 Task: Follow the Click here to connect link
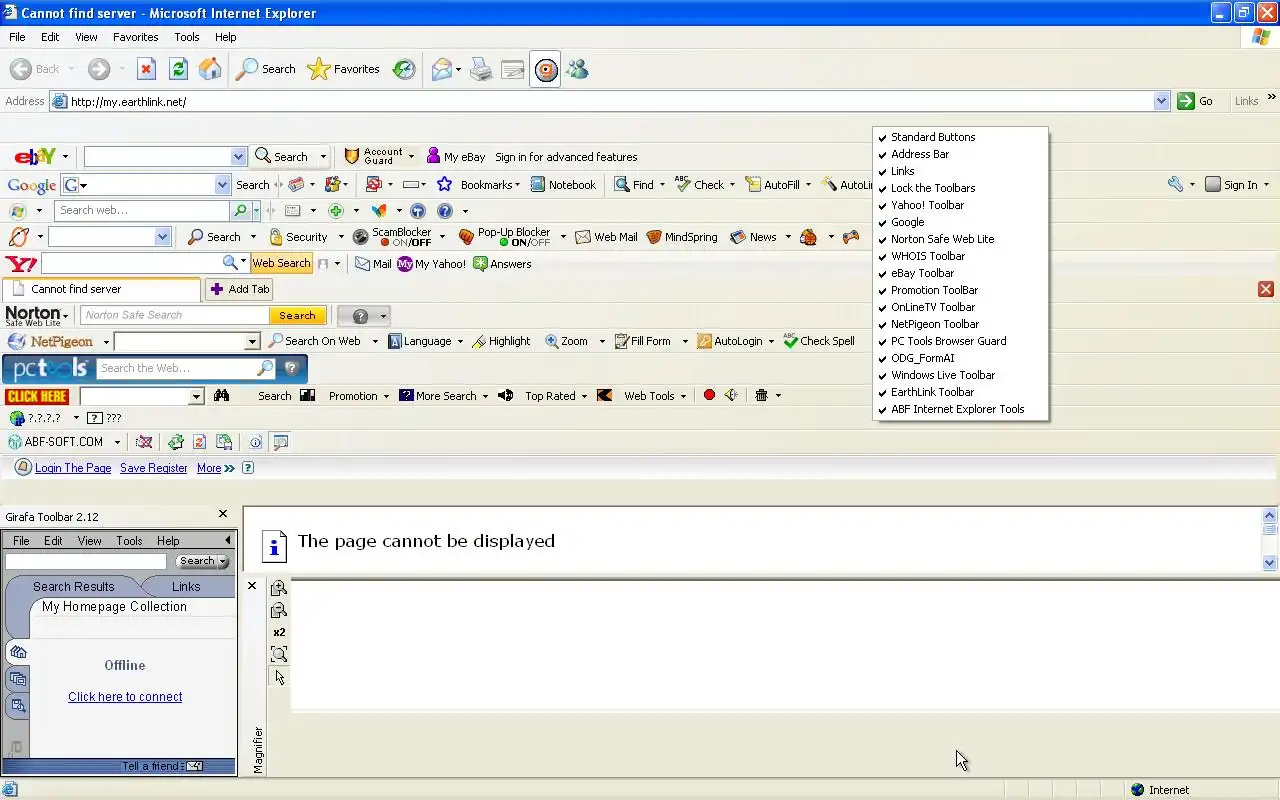click(x=125, y=697)
